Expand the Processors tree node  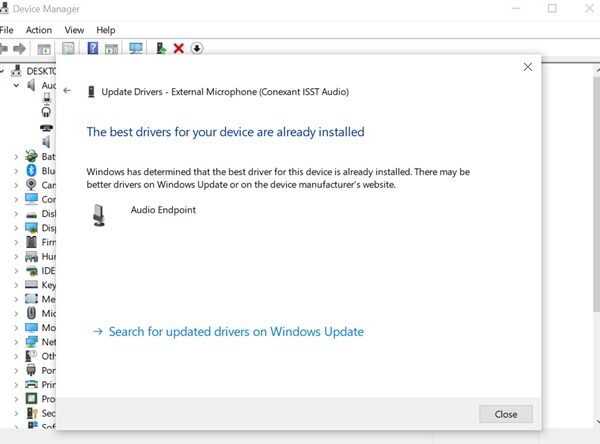16,399
